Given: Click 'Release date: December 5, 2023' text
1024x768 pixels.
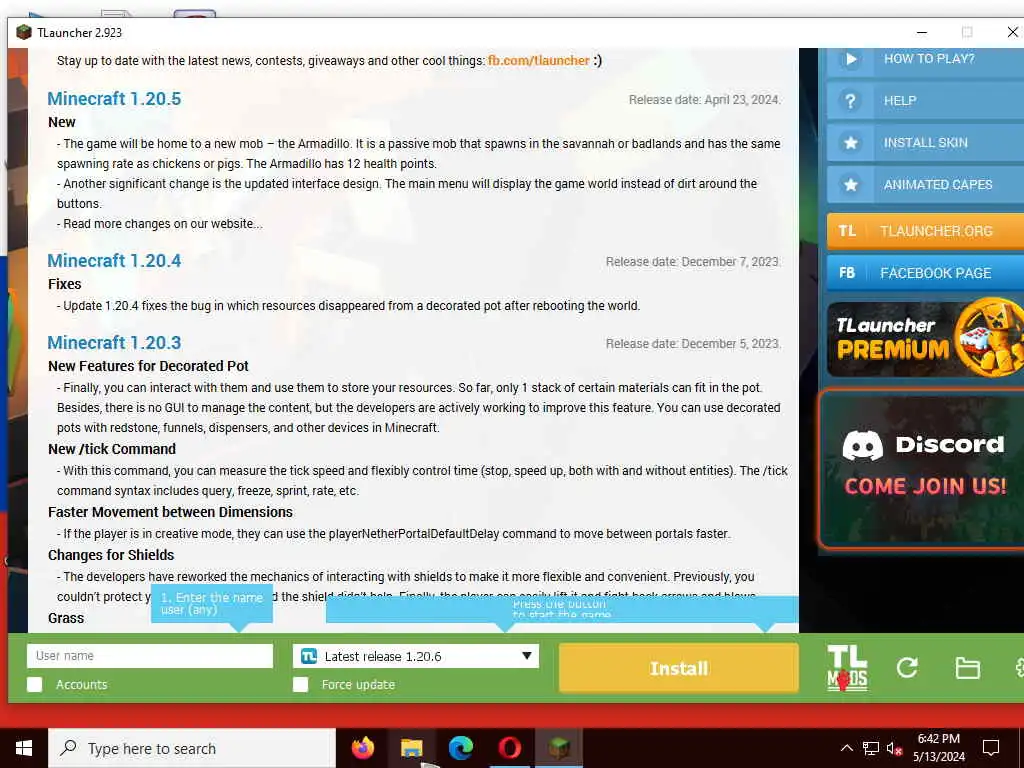Looking at the screenshot, I should point(693,344).
